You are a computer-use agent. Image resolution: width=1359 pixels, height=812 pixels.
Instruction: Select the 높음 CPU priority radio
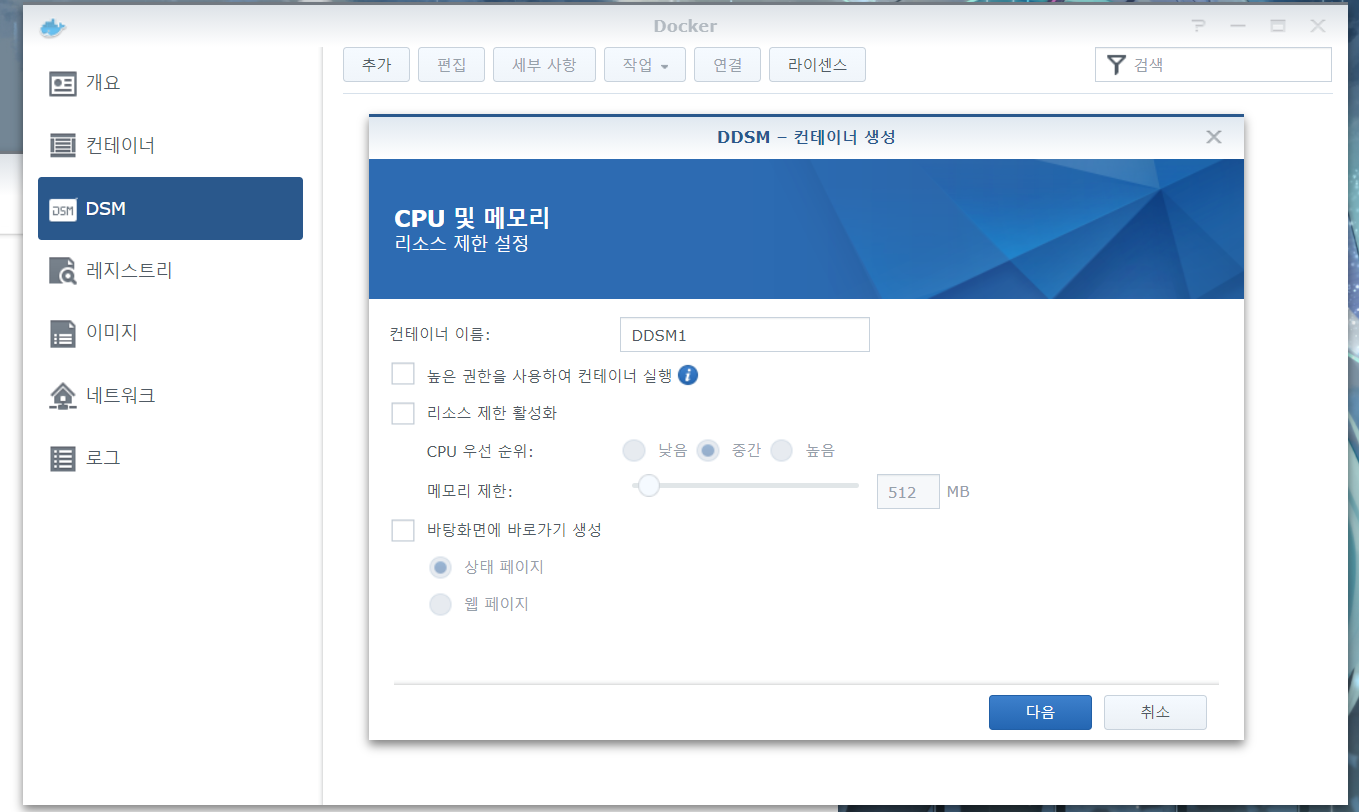(782, 451)
